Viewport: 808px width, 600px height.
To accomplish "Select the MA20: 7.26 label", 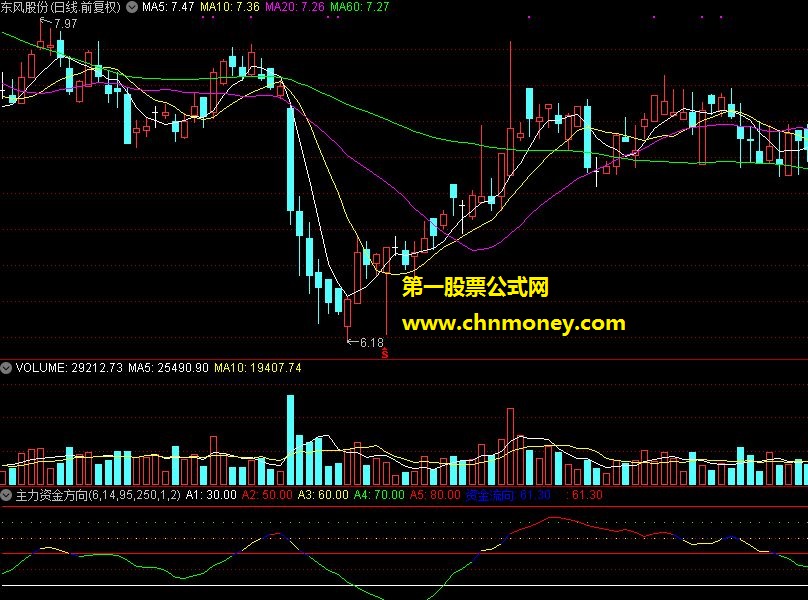I will (x=295, y=7).
